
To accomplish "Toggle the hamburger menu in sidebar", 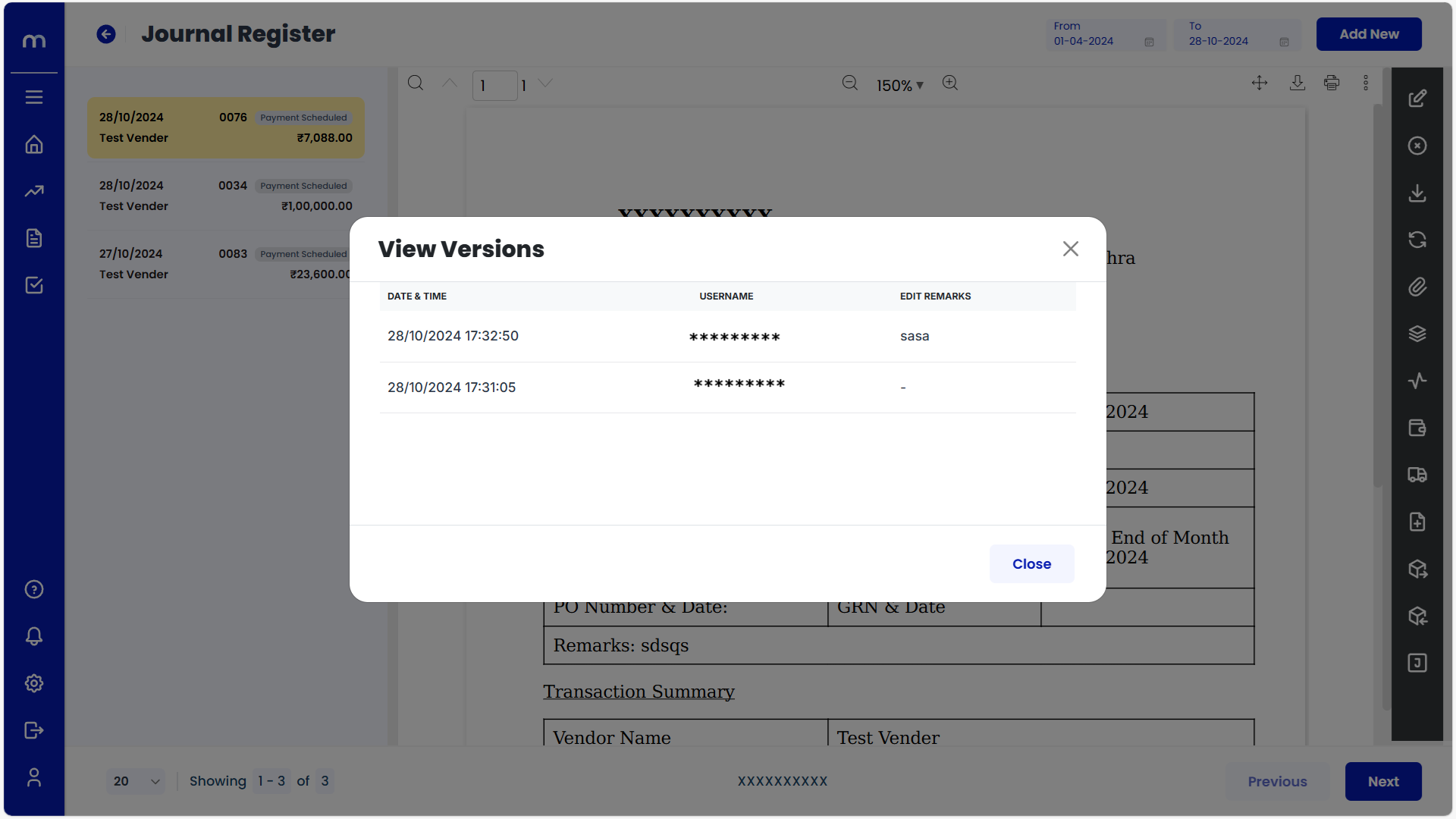I will [x=34, y=97].
